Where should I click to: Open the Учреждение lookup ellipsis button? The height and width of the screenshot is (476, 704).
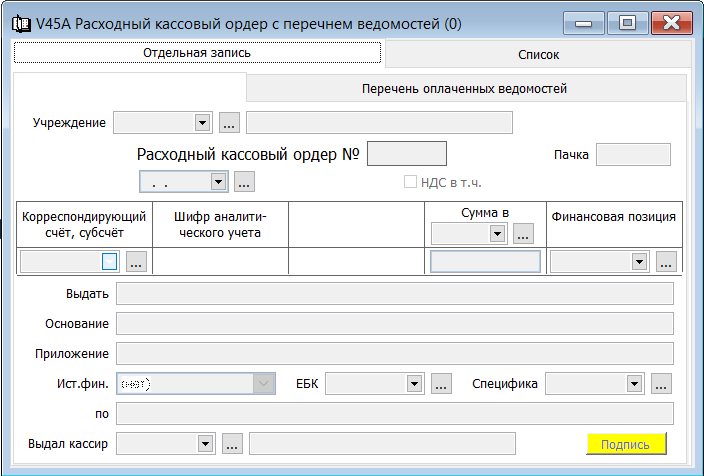click(229, 123)
